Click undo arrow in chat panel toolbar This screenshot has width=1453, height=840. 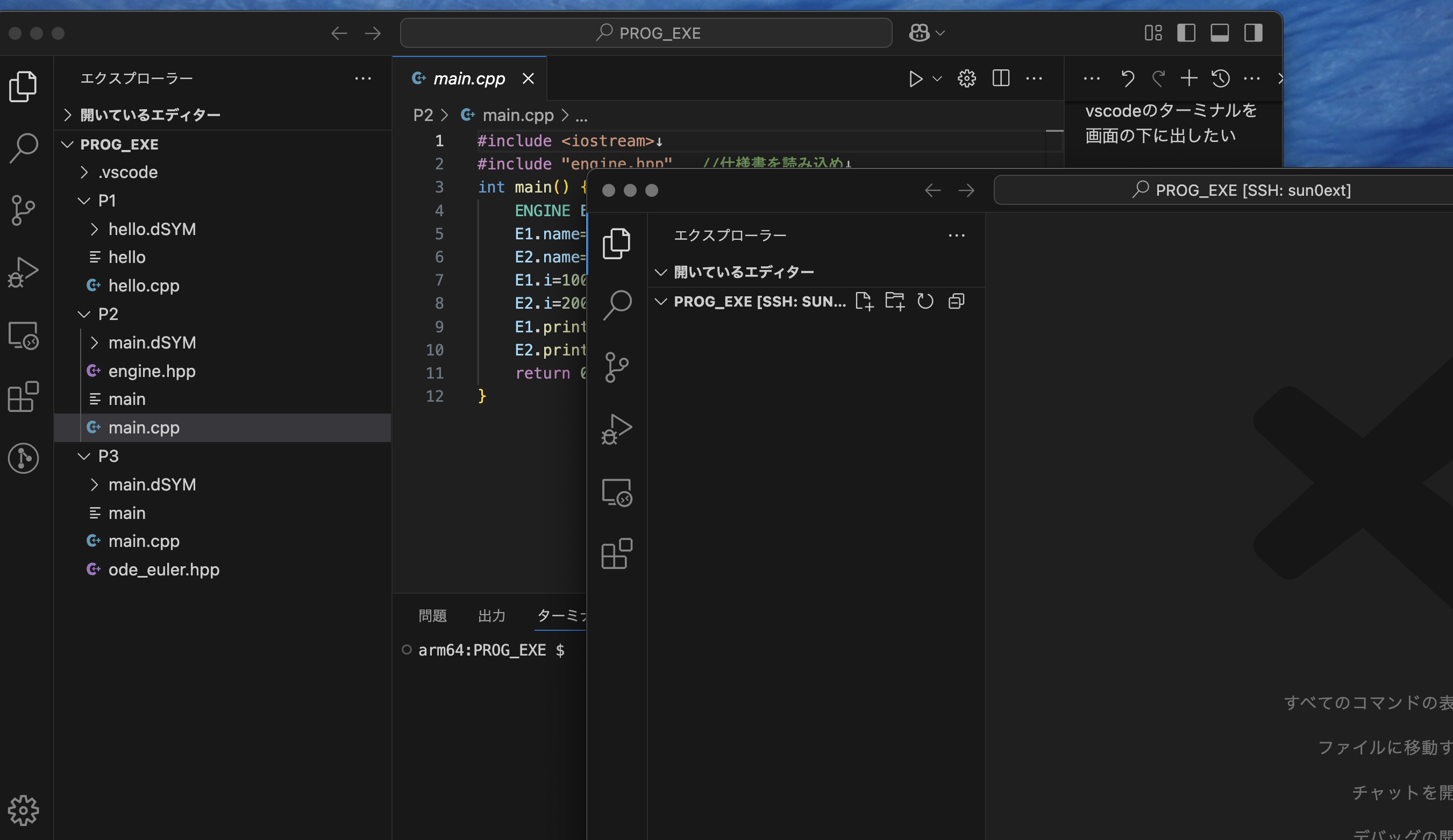(x=1127, y=79)
